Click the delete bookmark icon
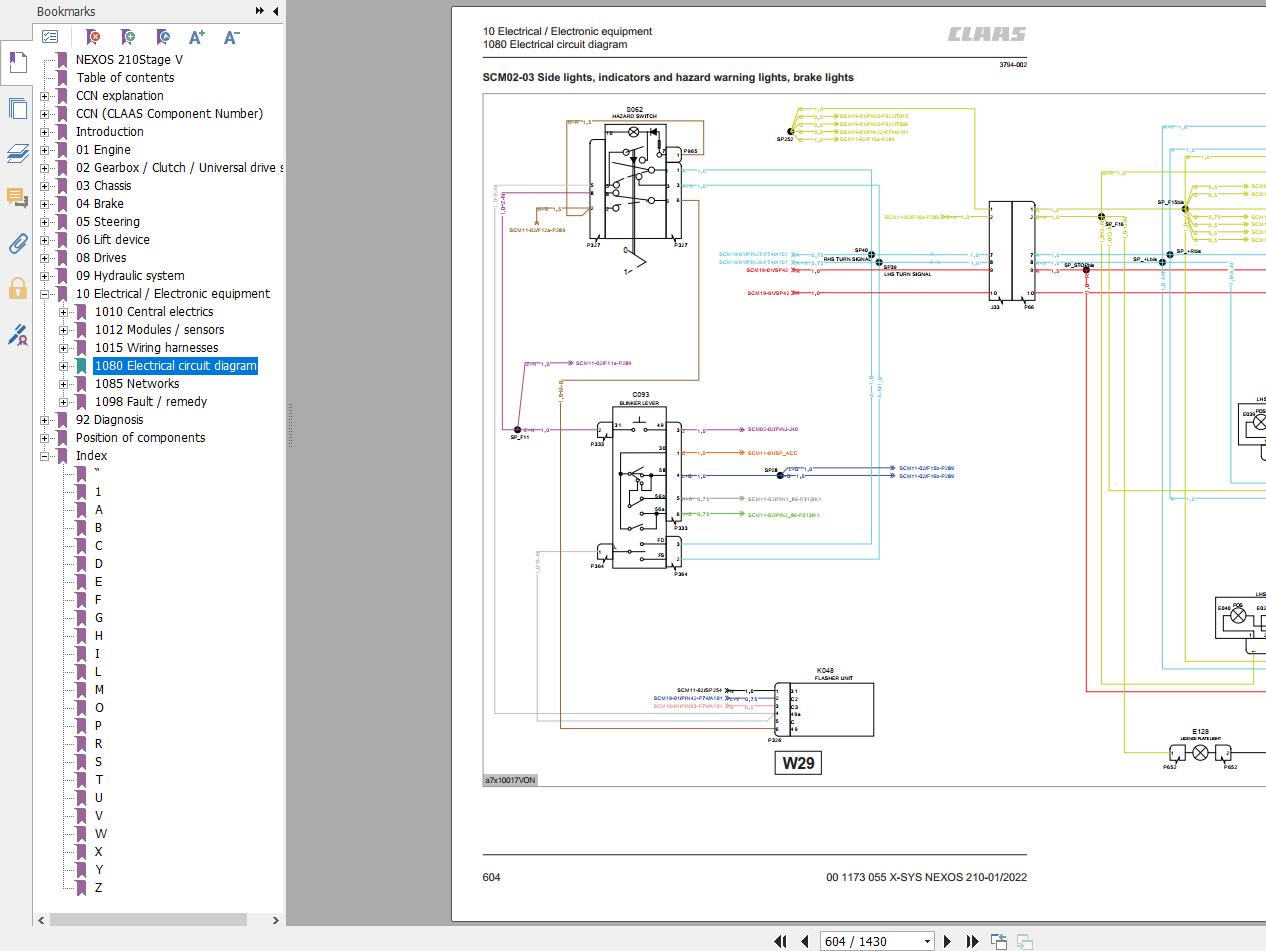The height and width of the screenshot is (951, 1266). tap(93, 37)
